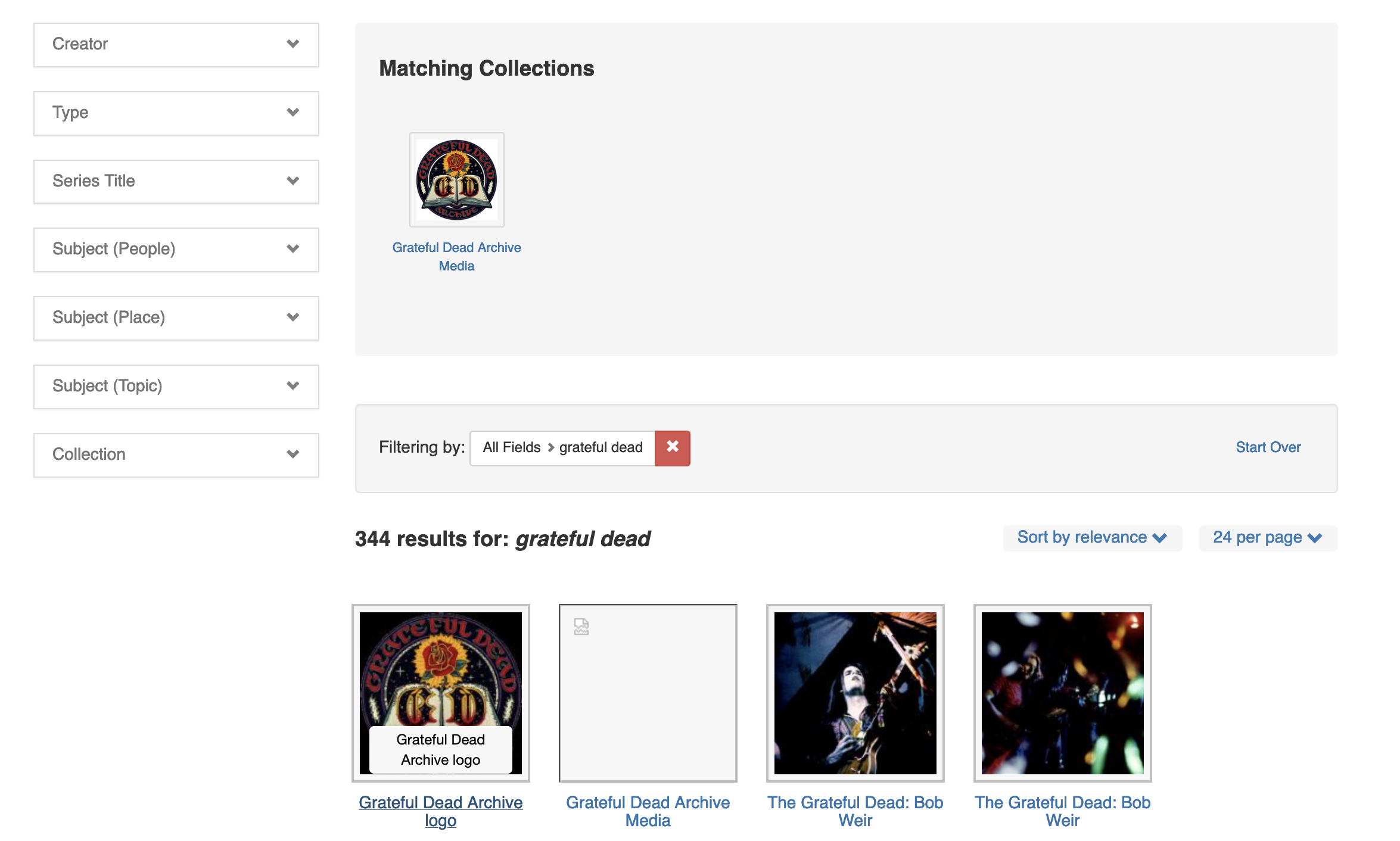Viewport: 1400px width, 841px height.
Task: Open the second Bob Weir colorful lights thumbnail
Action: click(x=1062, y=693)
